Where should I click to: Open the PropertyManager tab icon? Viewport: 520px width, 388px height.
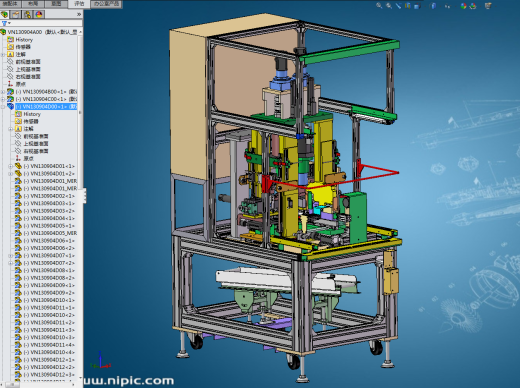point(16,14)
